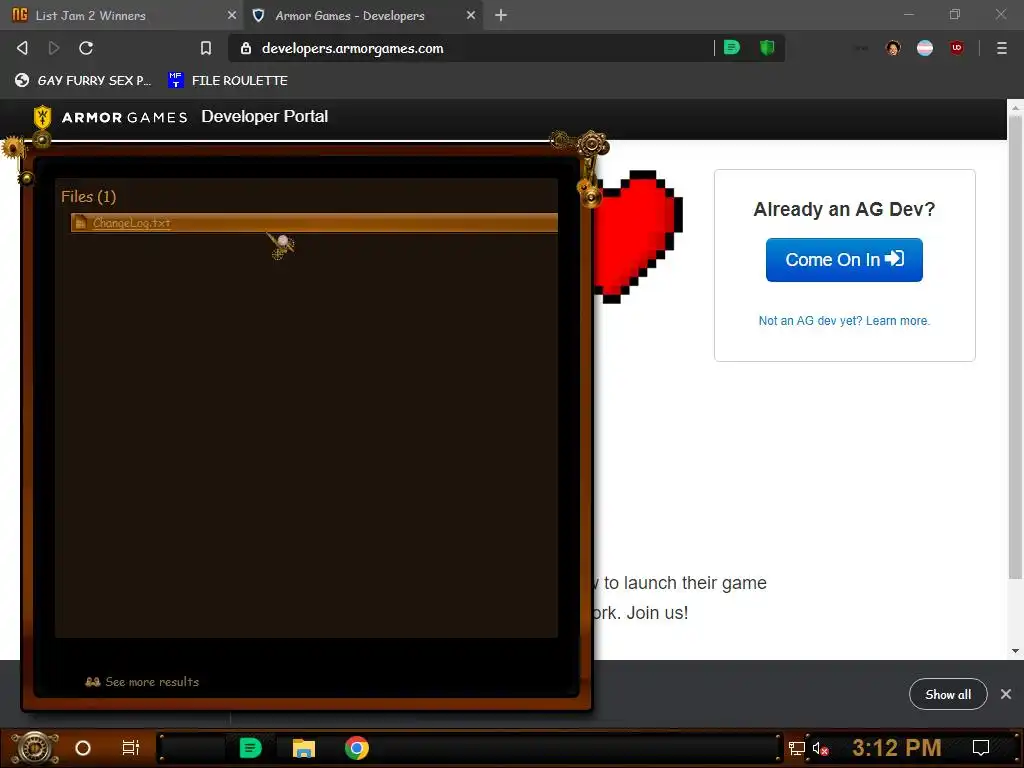Open the green notes extension icon in address bar
This screenshot has width=1024, height=768.
(732, 47)
